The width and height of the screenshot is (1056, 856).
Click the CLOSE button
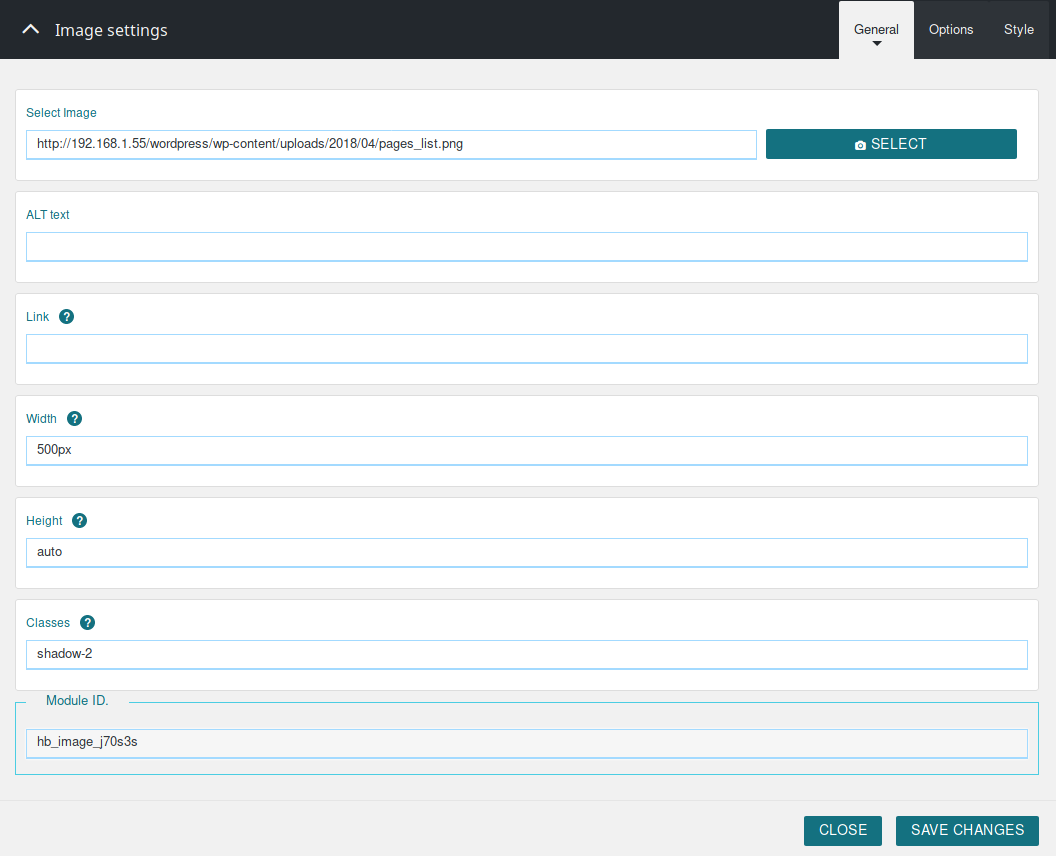[x=842, y=830]
